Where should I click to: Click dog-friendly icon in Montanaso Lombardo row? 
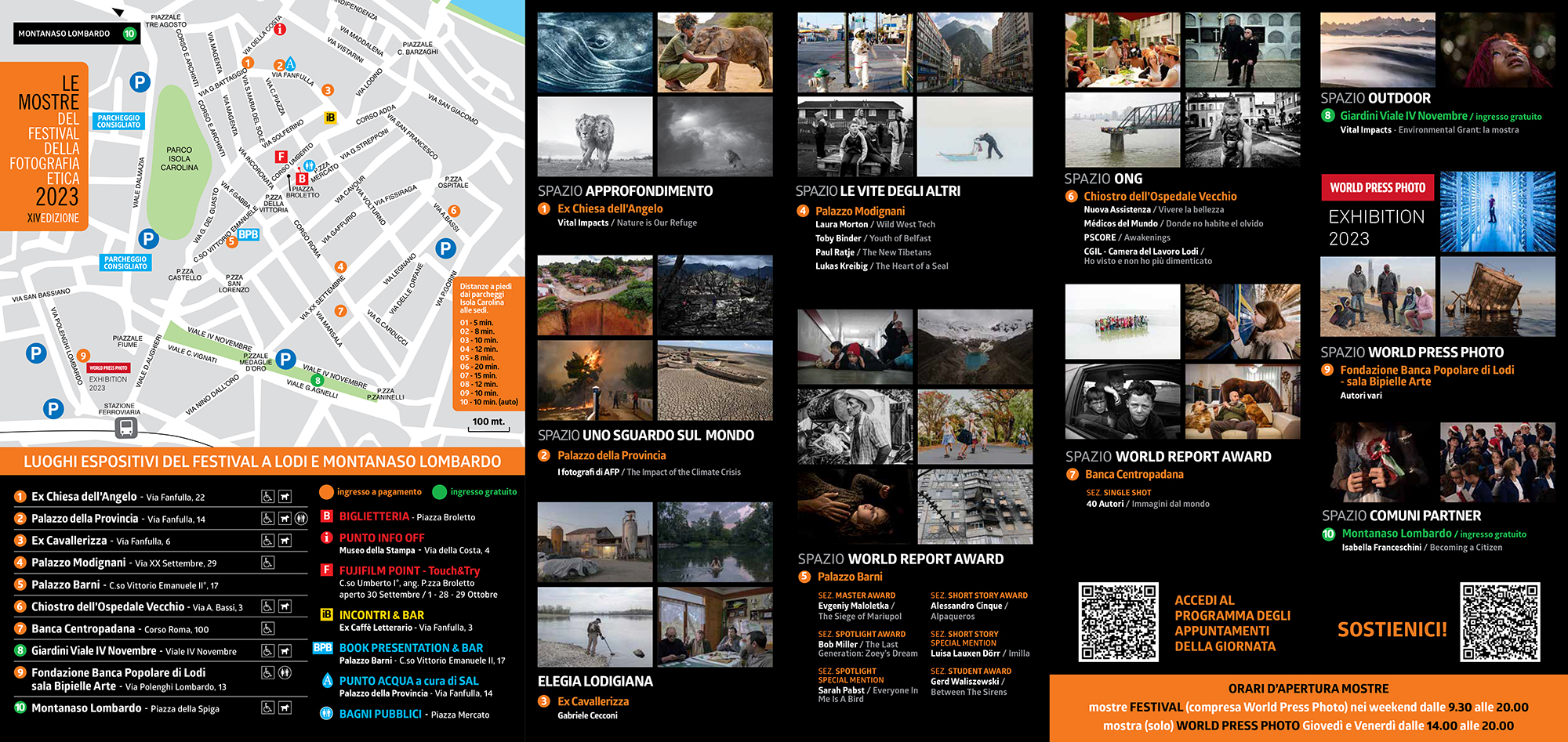[x=285, y=708]
